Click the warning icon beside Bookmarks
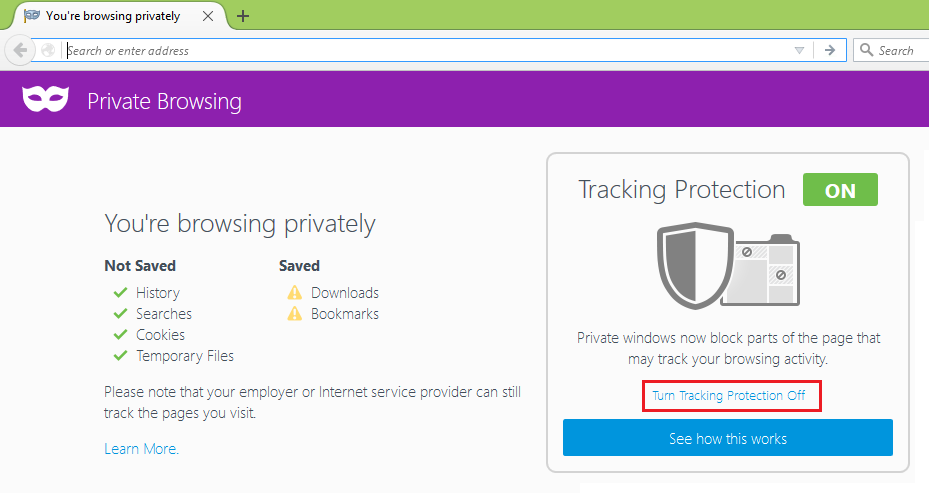929x493 pixels. click(294, 313)
